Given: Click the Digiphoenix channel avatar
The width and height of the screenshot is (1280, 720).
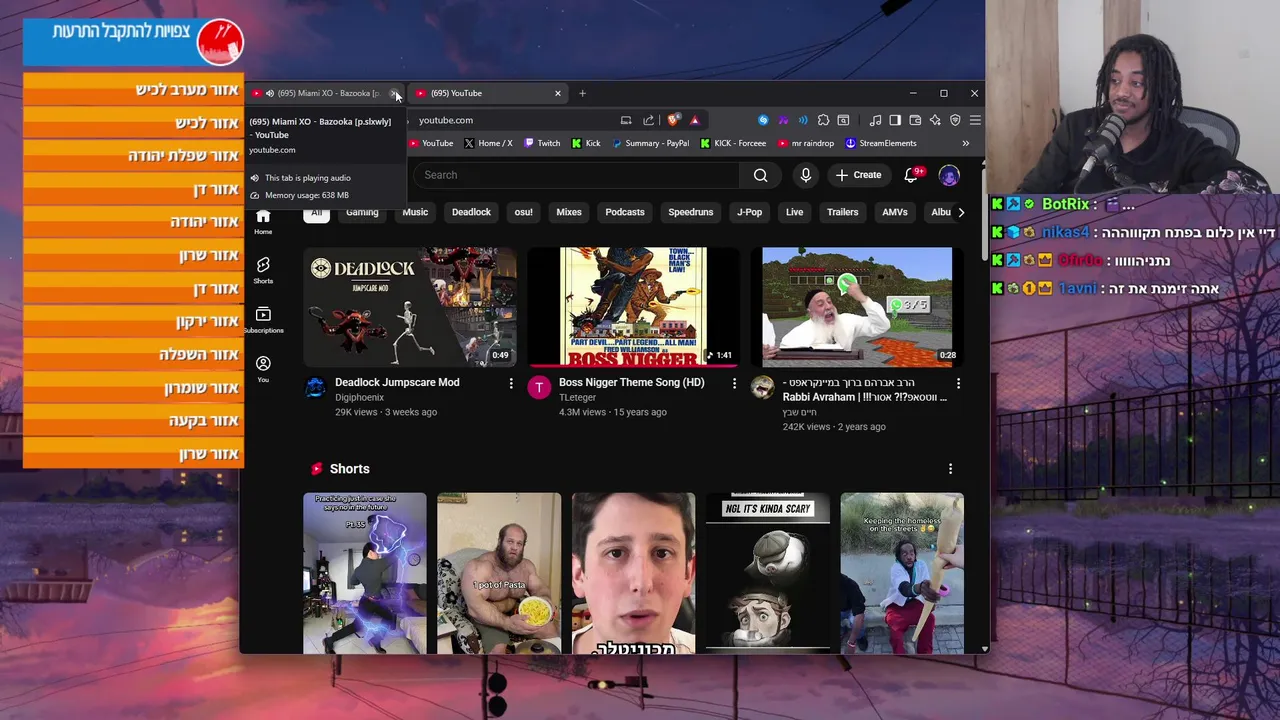Looking at the screenshot, I should tap(315, 387).
